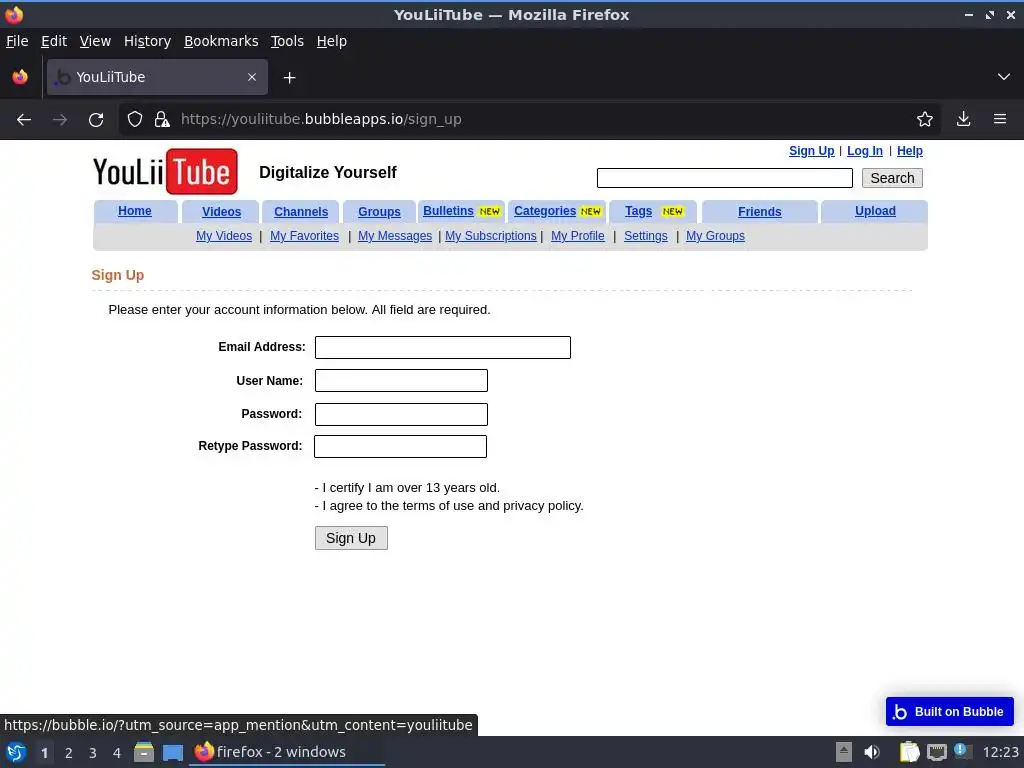Viewport: 1024px width, 768px height.
Task: Focus the Email Address field
Action: (x=443, y=347)
